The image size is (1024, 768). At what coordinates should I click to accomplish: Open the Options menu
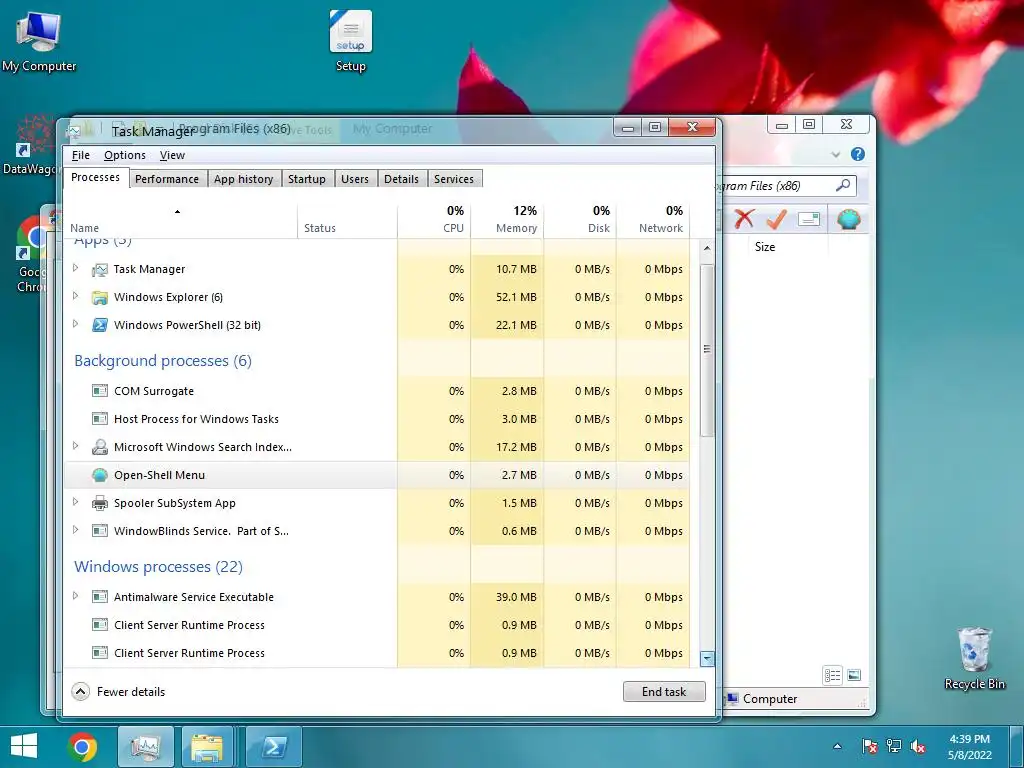(x=125, y=155)
